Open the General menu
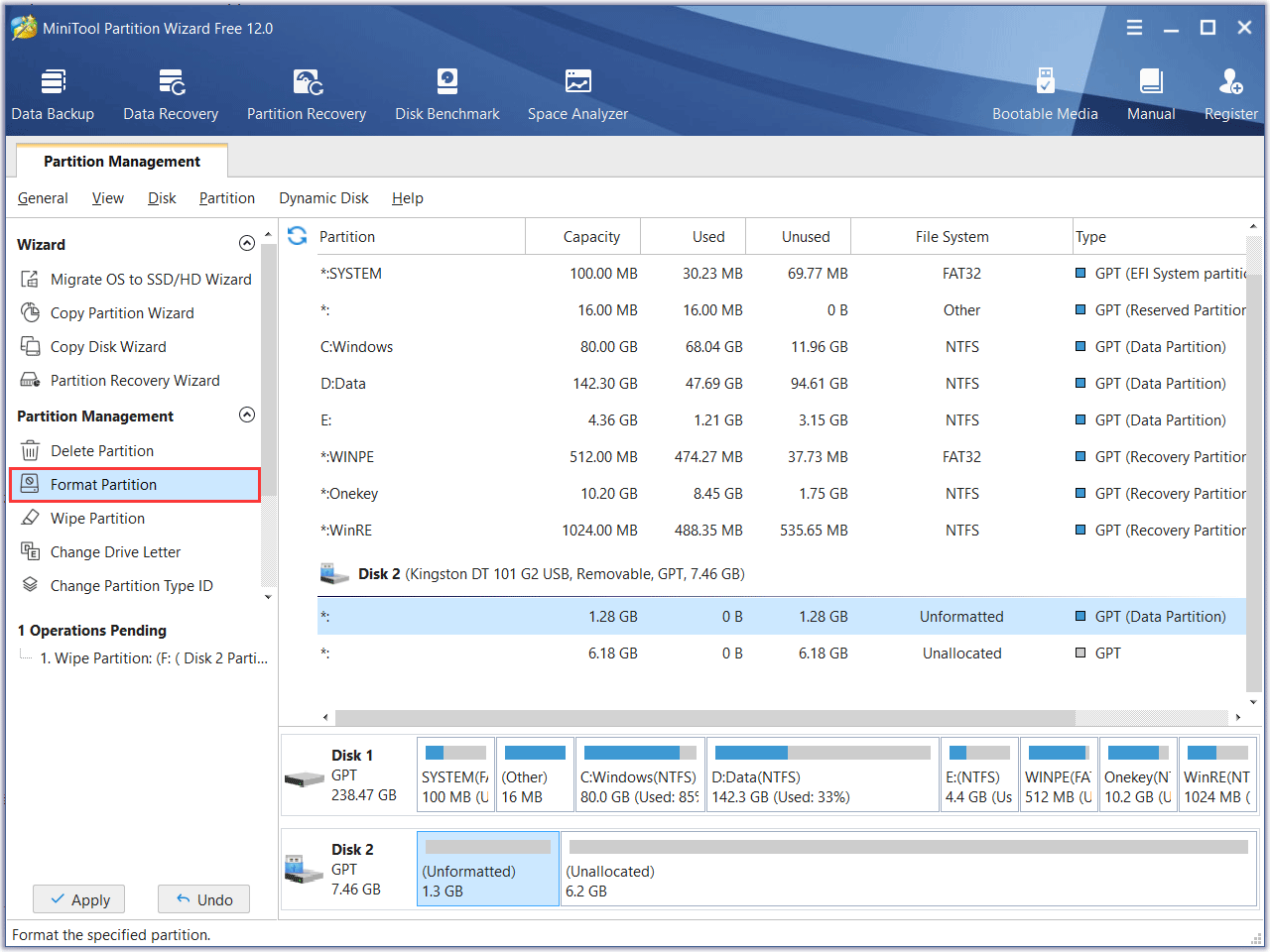Viewport: 1270px width, 952px height. tap(43, 198)
